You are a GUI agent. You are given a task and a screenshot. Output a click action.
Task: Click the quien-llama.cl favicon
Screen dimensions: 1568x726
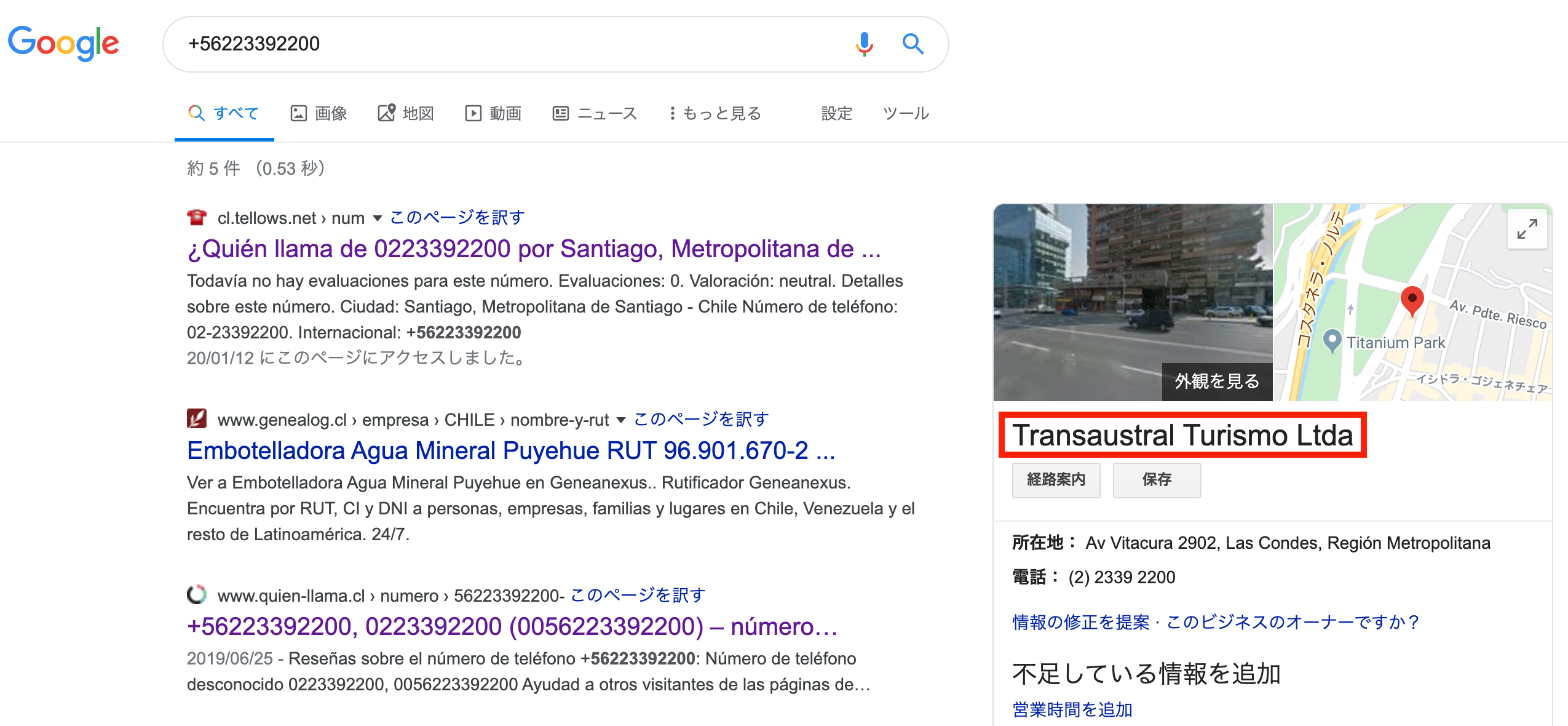197,595
